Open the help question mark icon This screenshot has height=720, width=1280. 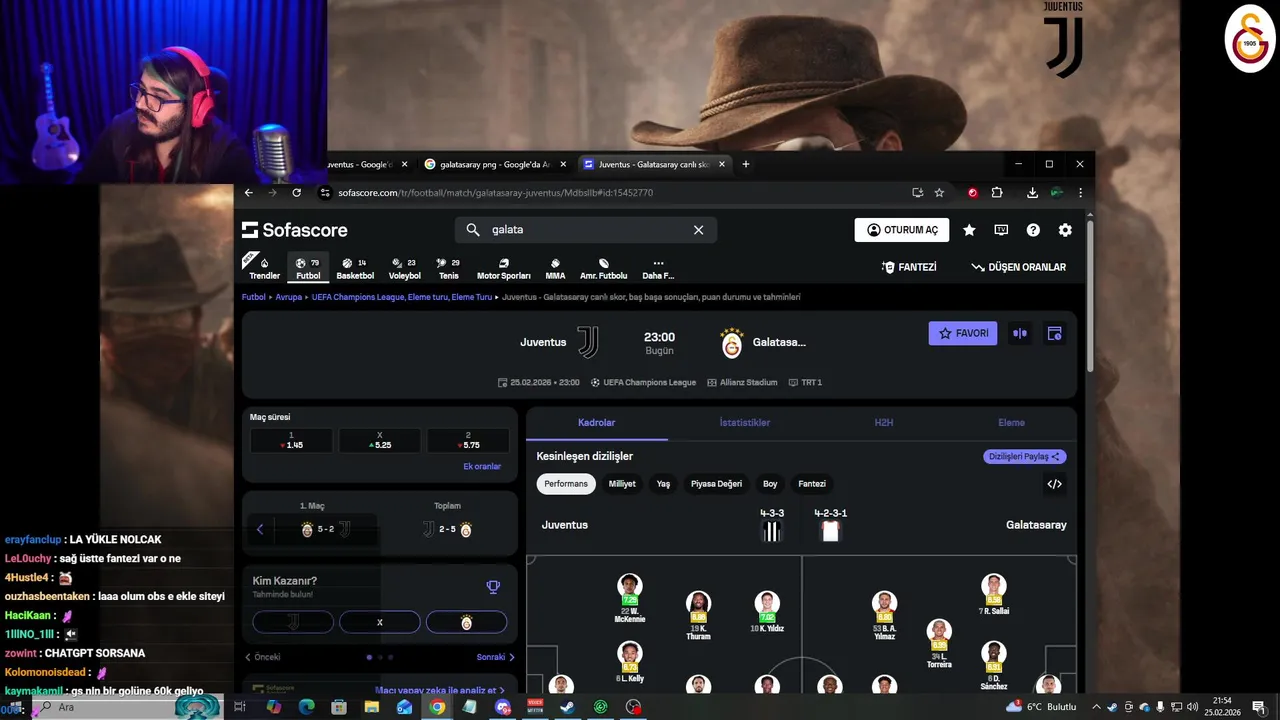pos(1033,230)
